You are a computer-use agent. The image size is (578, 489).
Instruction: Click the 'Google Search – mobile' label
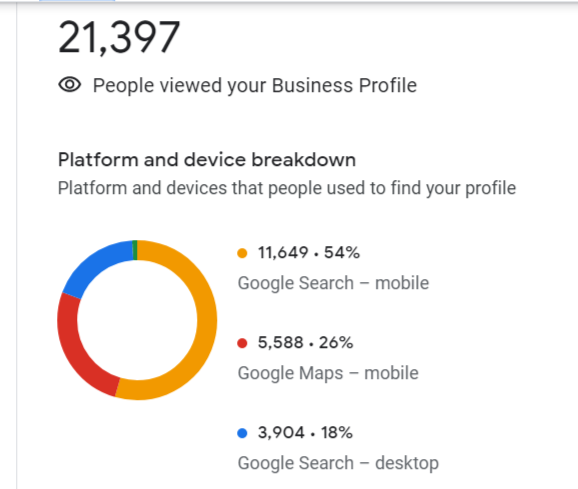333,283
